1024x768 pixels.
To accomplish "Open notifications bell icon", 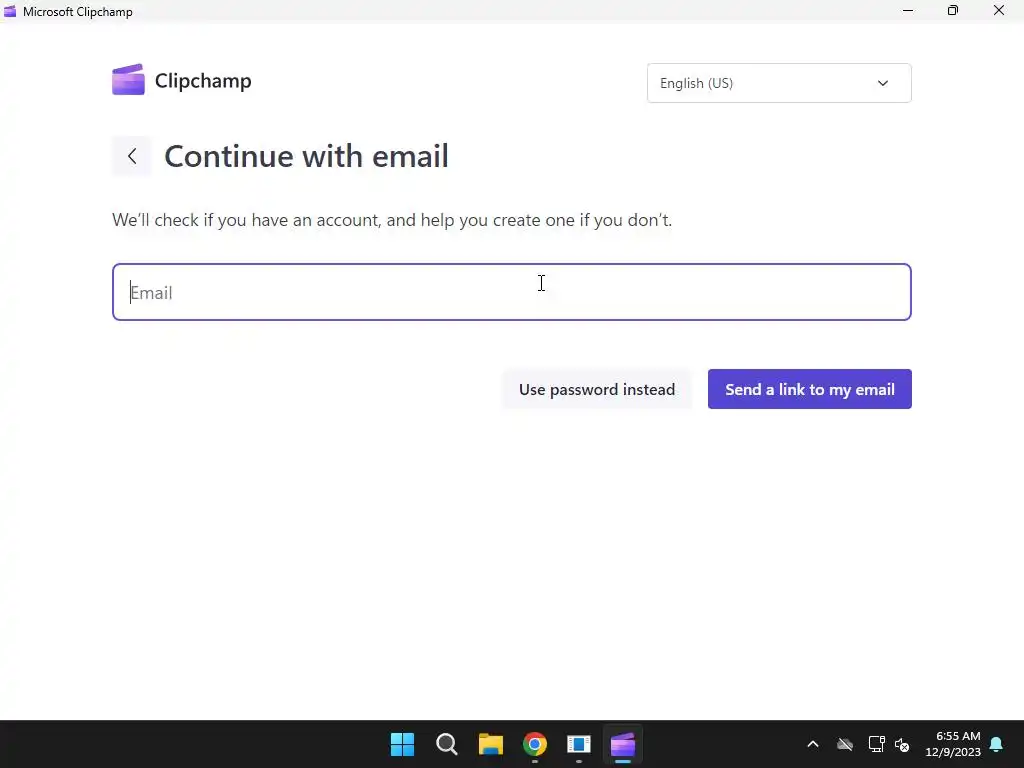I will [x=997, y=744].
